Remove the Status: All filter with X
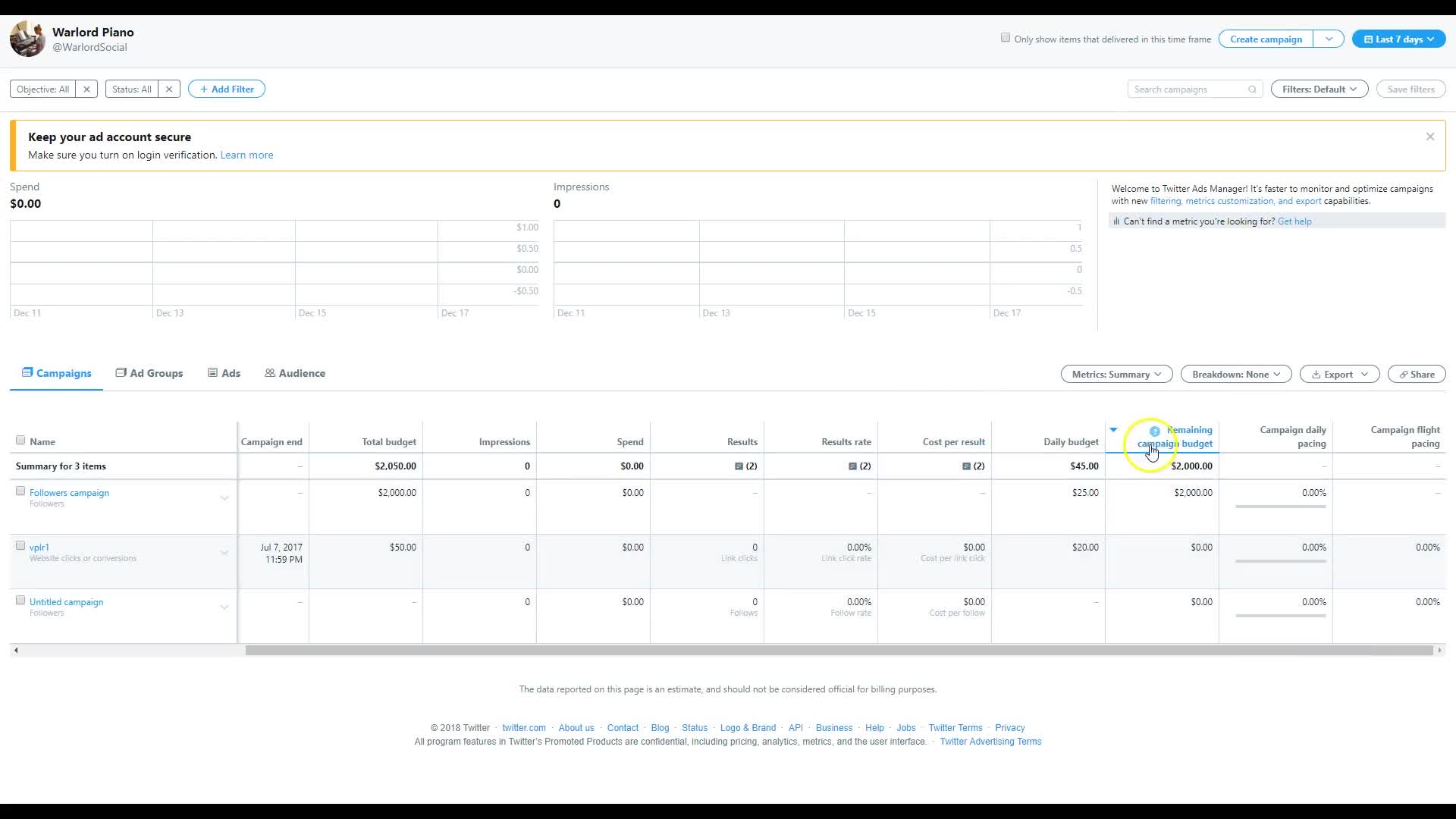 169,89
